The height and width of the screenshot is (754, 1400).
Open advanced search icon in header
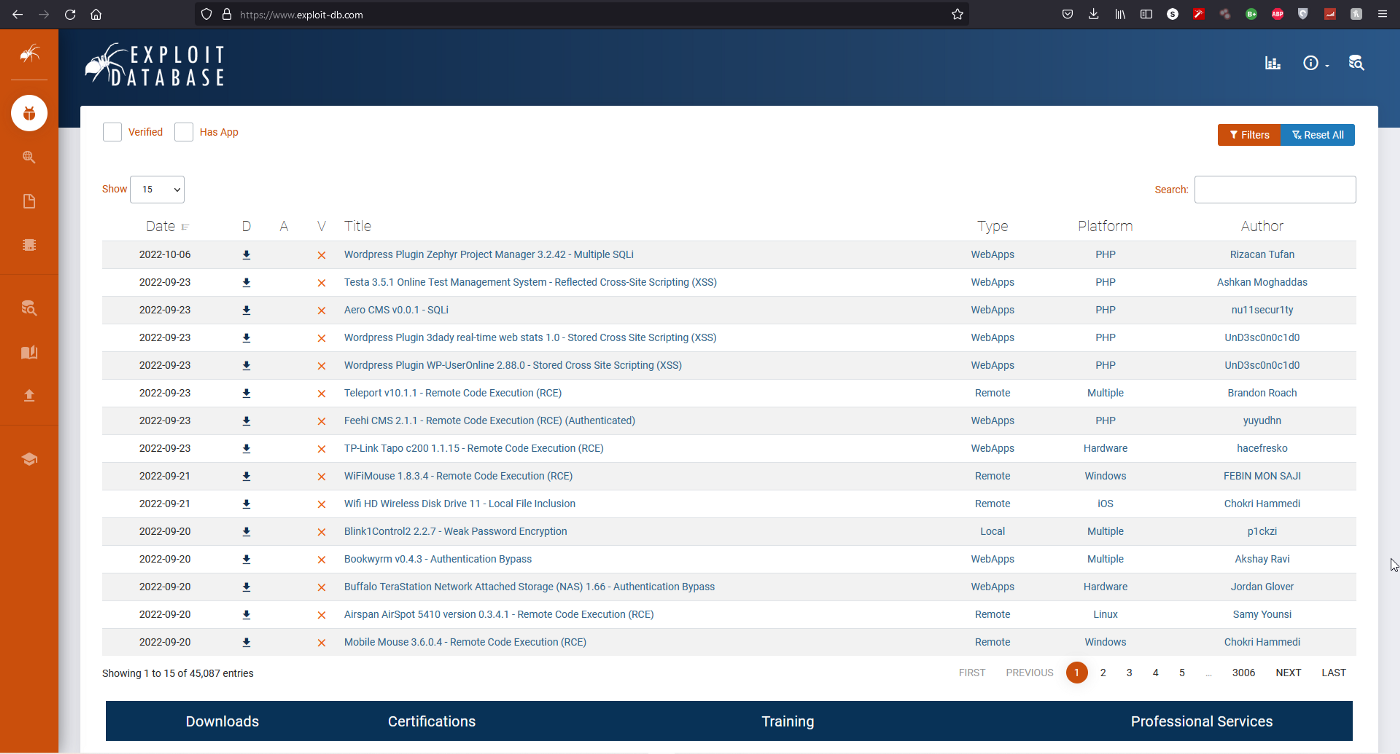click(1356, 63)
